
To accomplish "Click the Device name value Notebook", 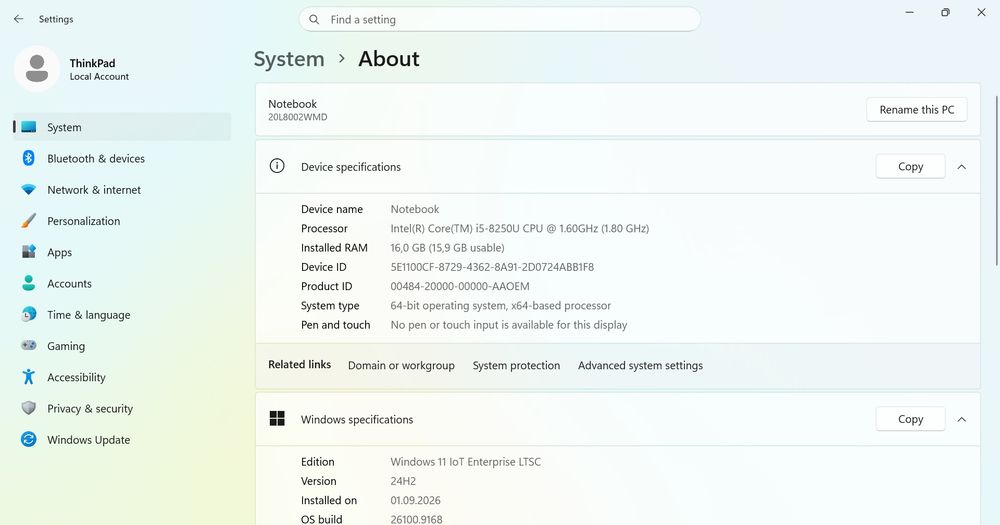I will coord(415,209).
